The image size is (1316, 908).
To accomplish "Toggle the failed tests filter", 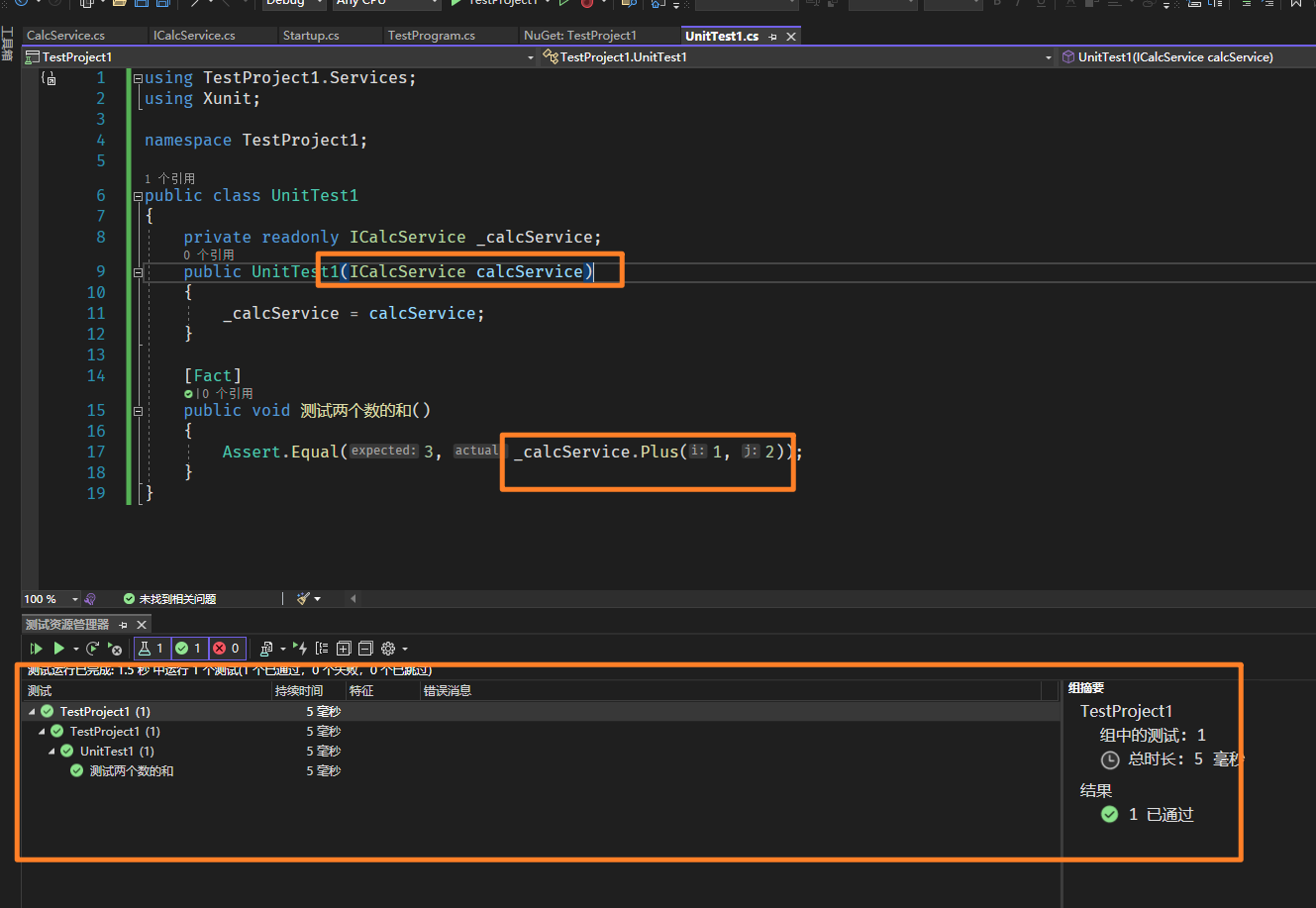I will 227,649.
